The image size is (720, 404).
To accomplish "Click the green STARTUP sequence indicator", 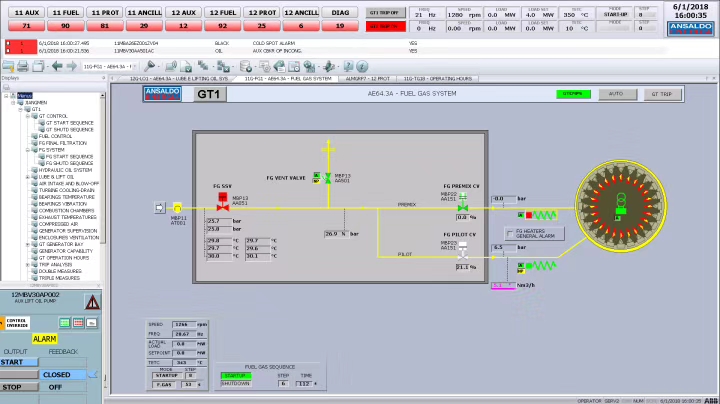I will coord(236,375).
